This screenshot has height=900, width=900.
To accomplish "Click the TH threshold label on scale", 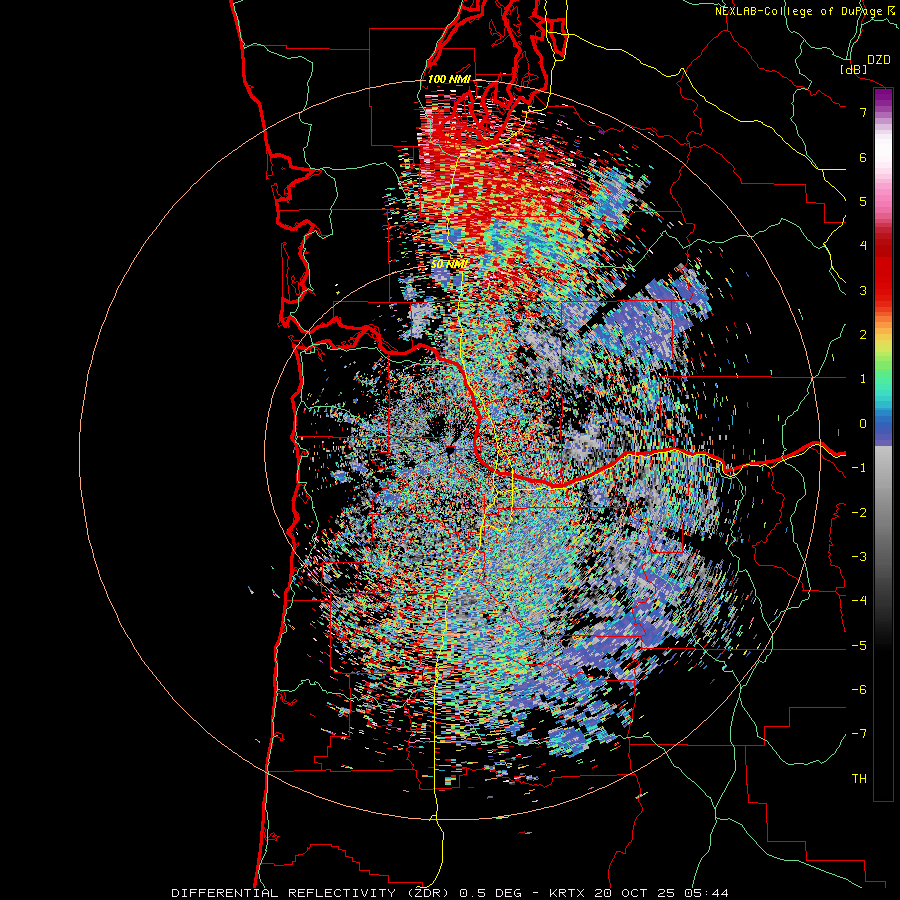I will 859,779.
